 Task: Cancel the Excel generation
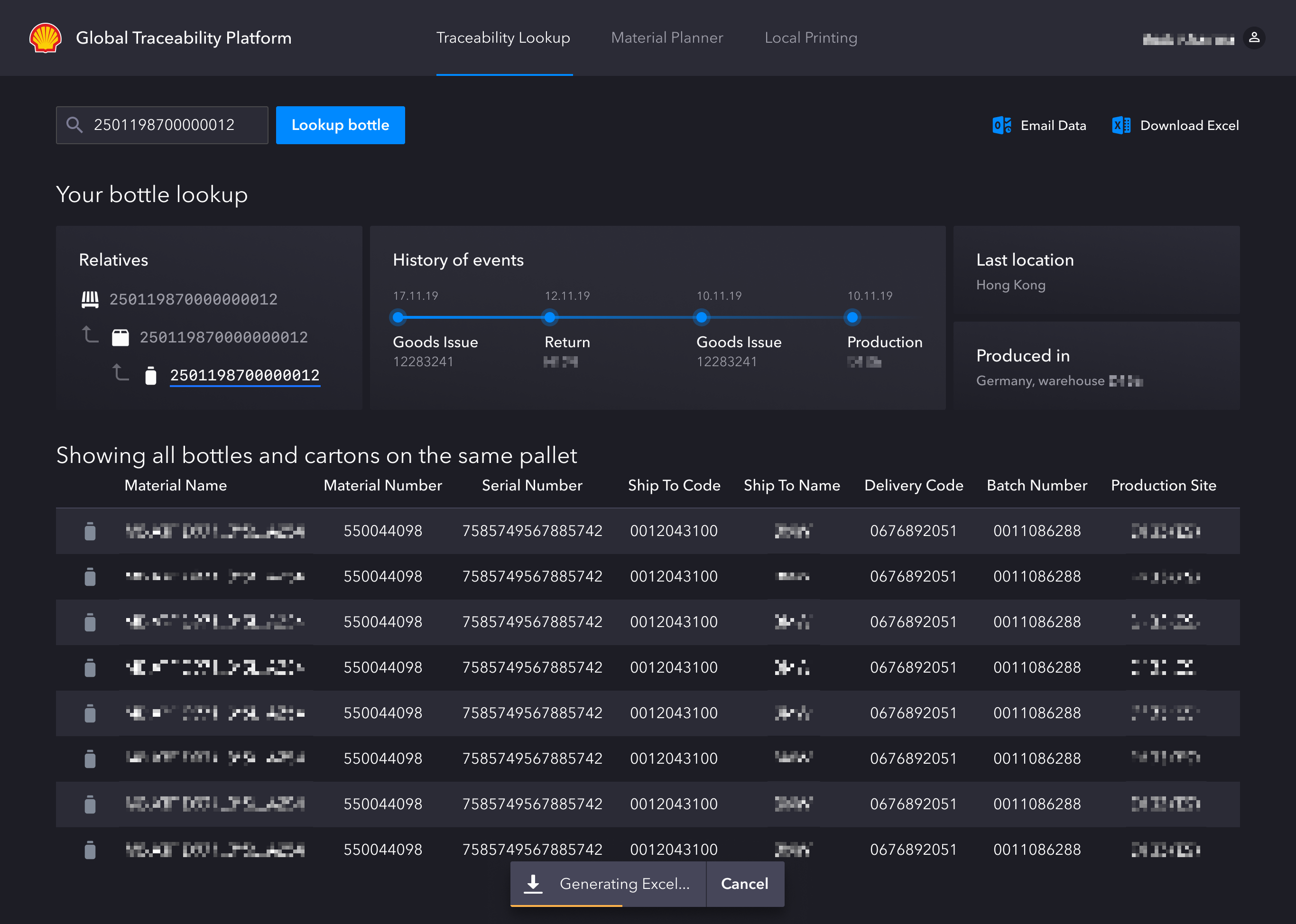(744, 884)
